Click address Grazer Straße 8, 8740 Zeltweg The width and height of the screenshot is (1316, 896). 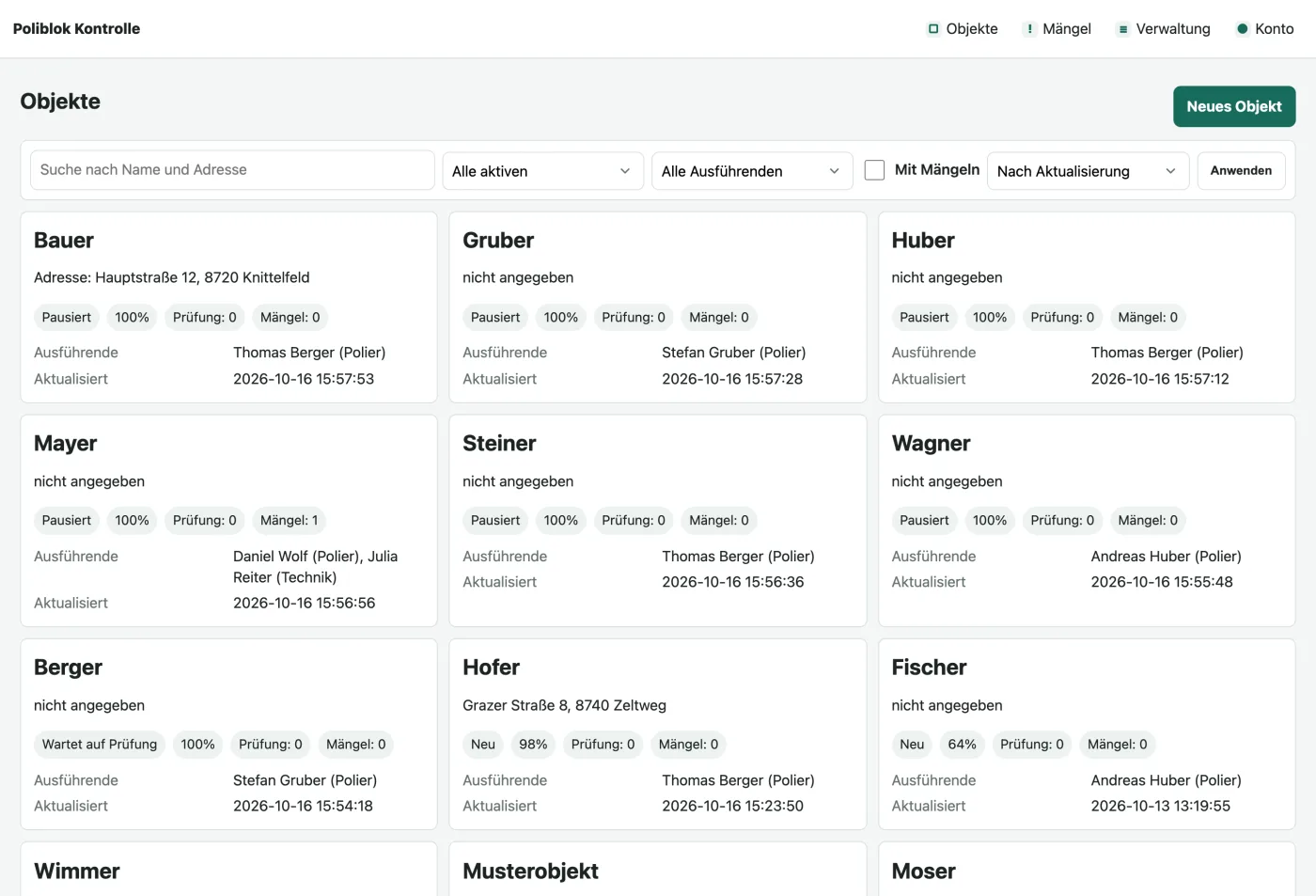coord(564,705)
